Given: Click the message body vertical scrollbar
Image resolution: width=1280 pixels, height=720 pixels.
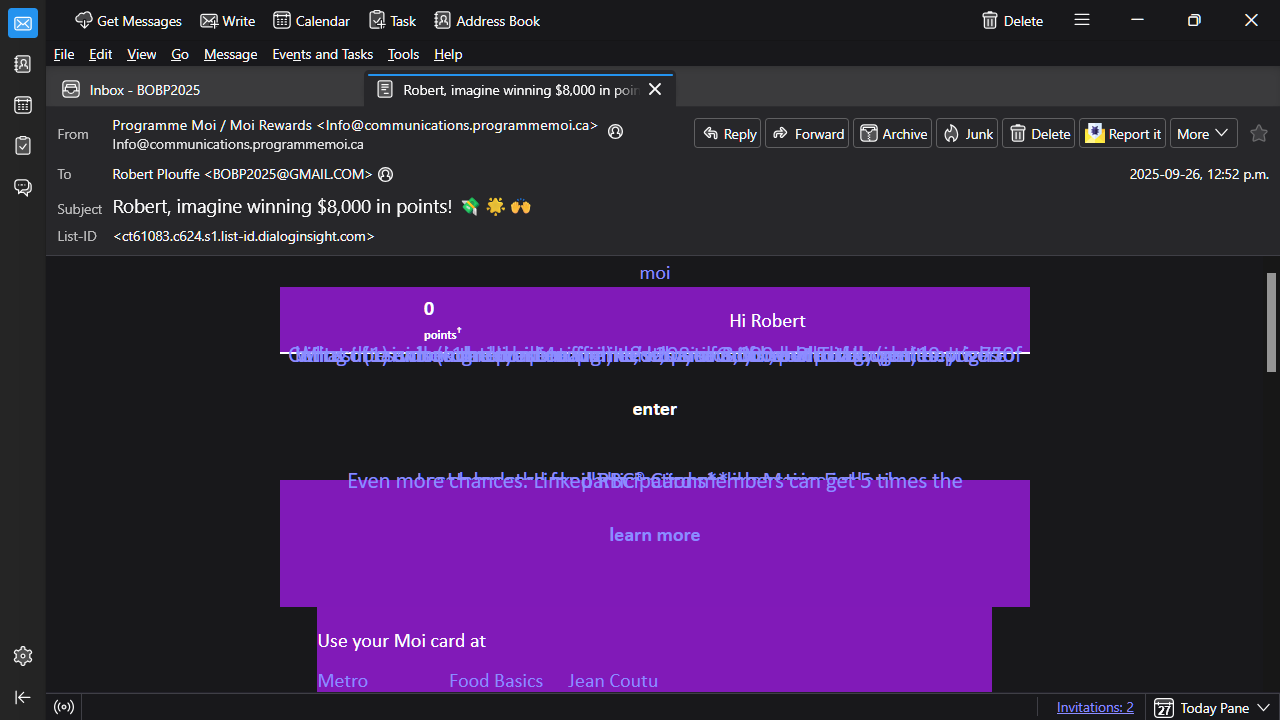Looking at the screenshot, I should (x=1272, y=322).
